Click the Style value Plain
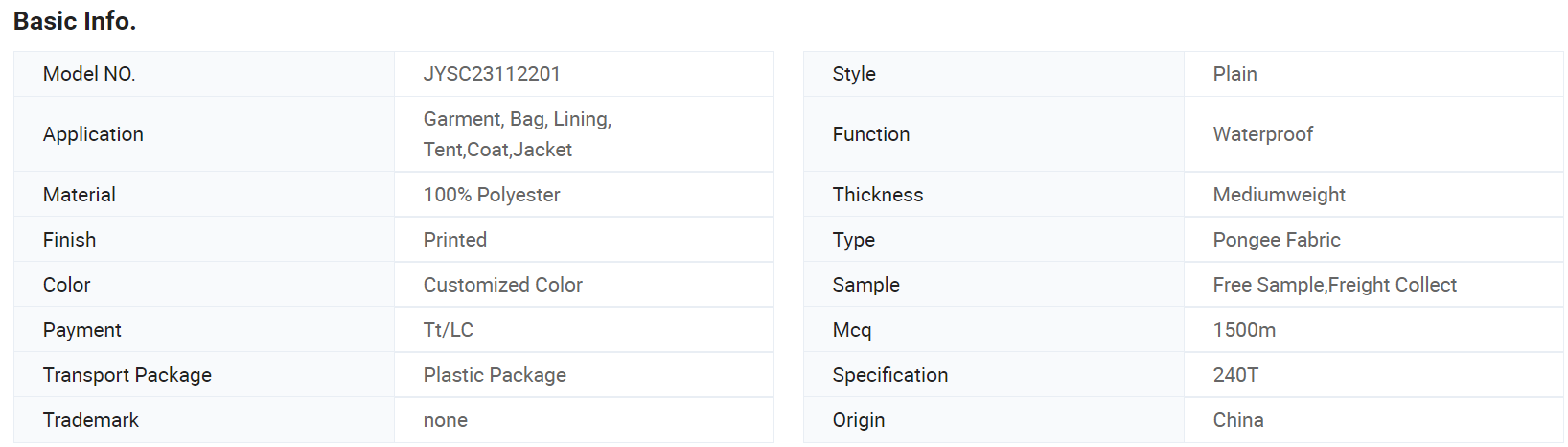This screenshot has width=1568, height=447. [x=1235, y=74]
